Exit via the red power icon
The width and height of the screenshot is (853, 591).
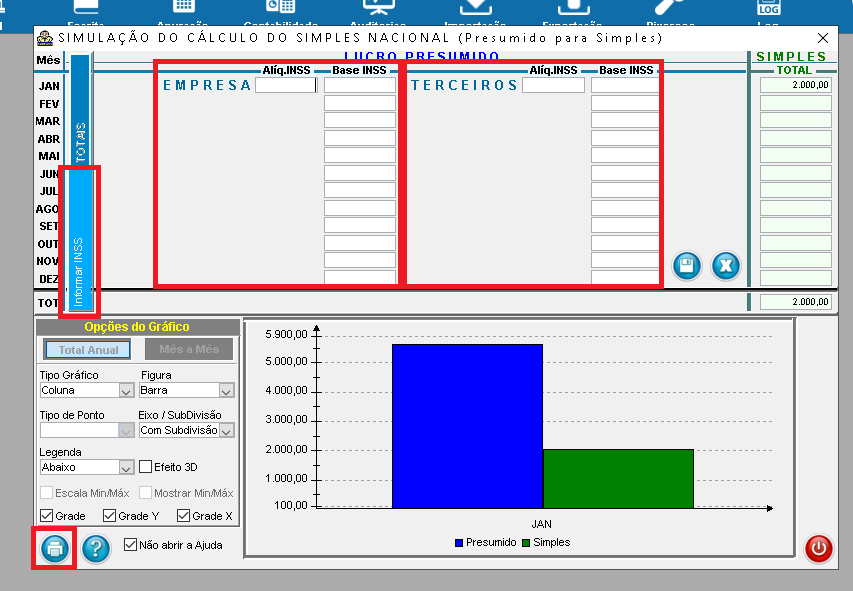point(819,548)
